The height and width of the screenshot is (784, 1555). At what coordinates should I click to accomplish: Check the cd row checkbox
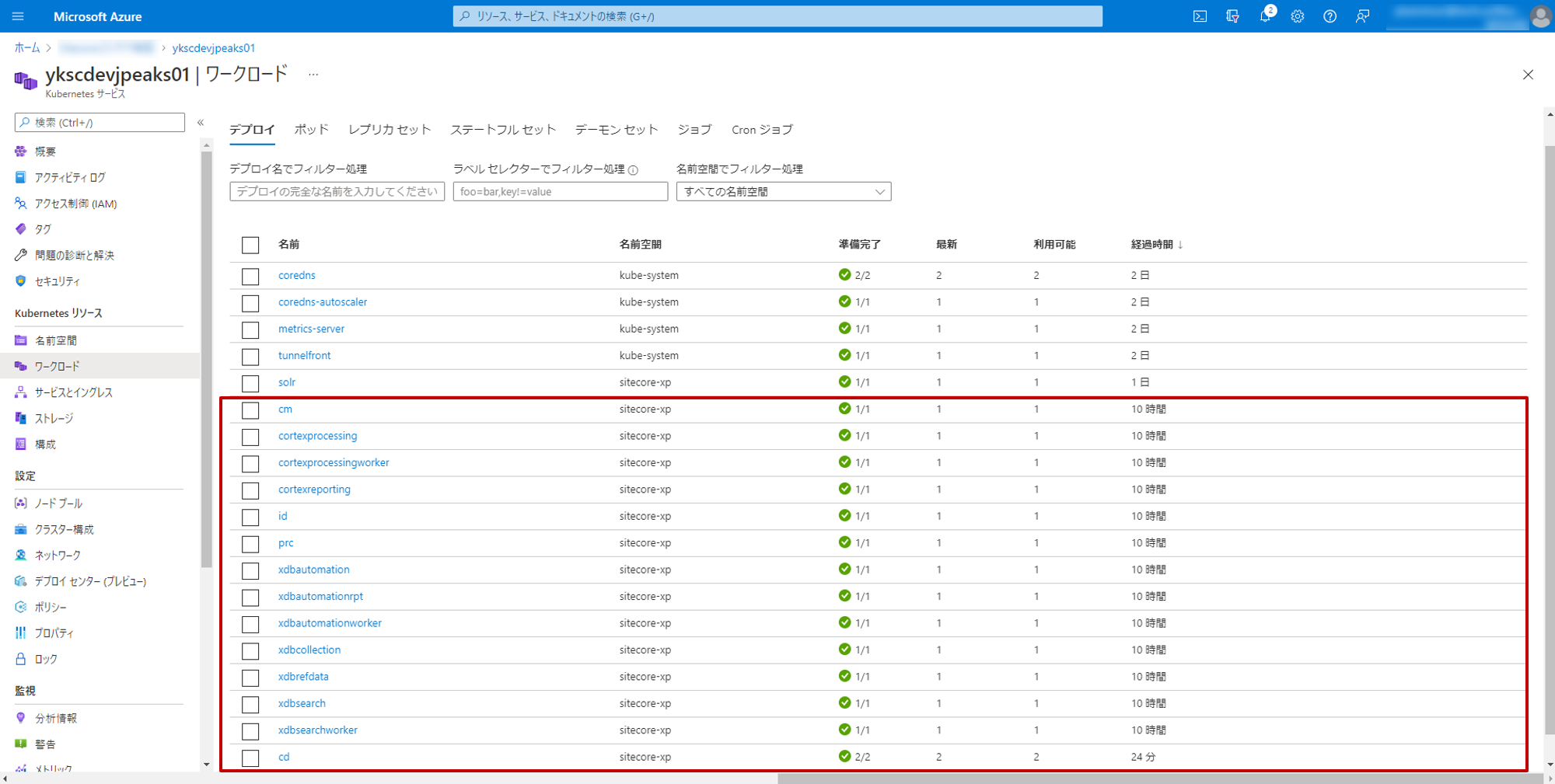pos(250,758)
